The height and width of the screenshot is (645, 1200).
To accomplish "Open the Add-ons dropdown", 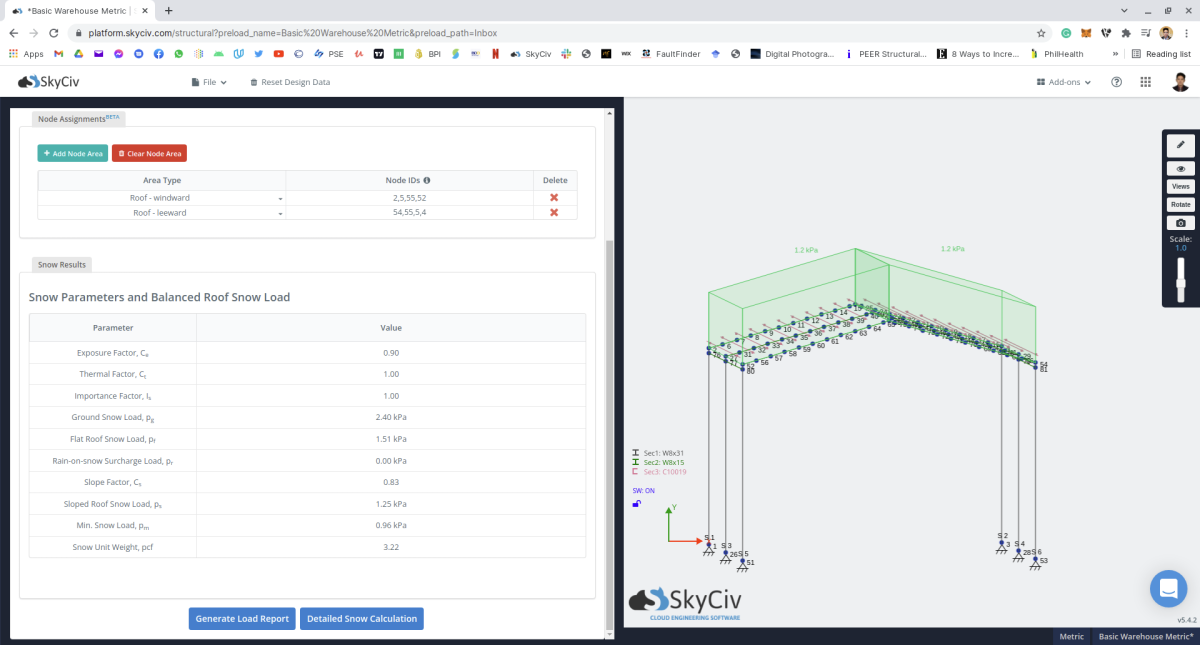I will point(1064,82).
